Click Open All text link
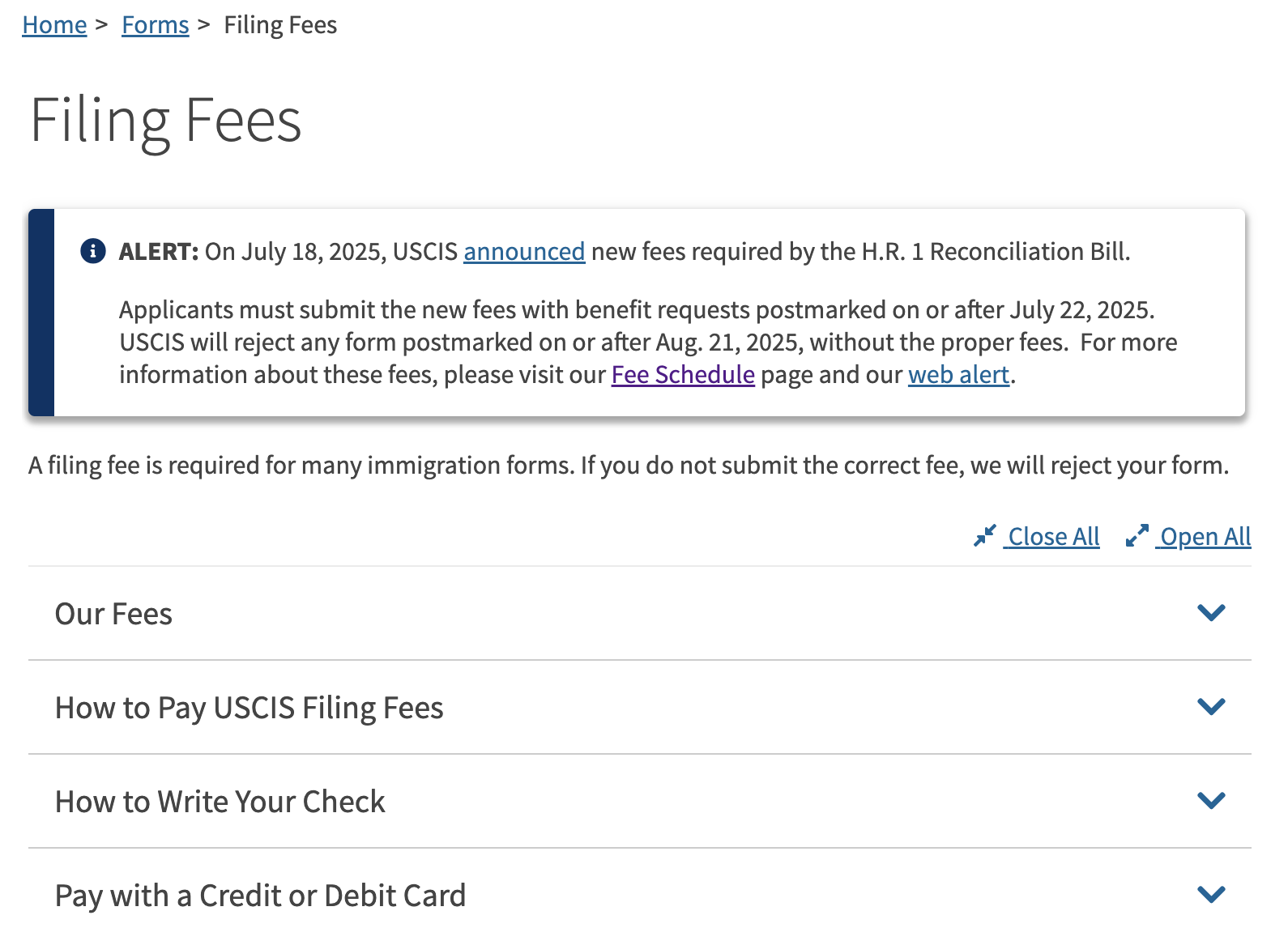This screenshot has height=928, width=1288. (x=1205, y=537)
